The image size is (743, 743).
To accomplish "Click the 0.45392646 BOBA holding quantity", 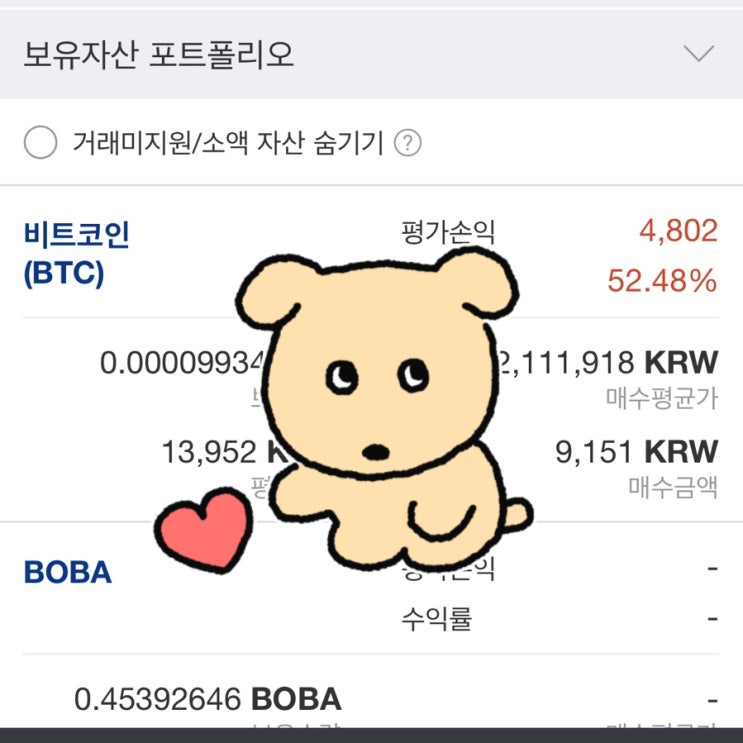I will 208,699.
